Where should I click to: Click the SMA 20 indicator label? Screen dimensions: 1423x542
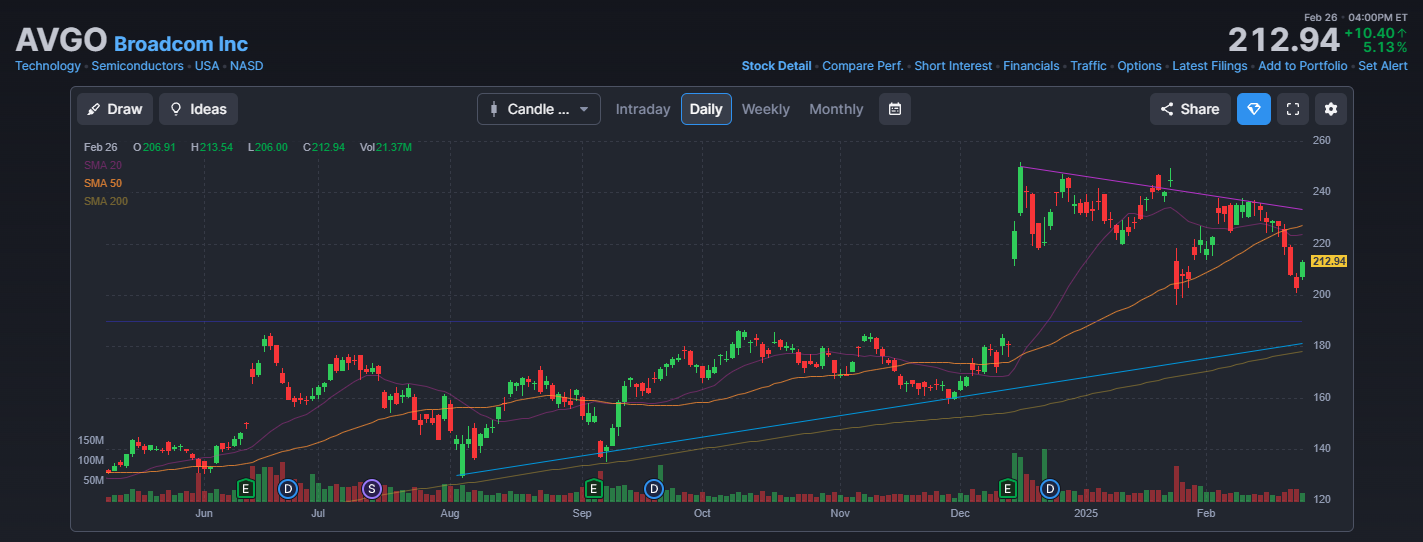point(102,165)
